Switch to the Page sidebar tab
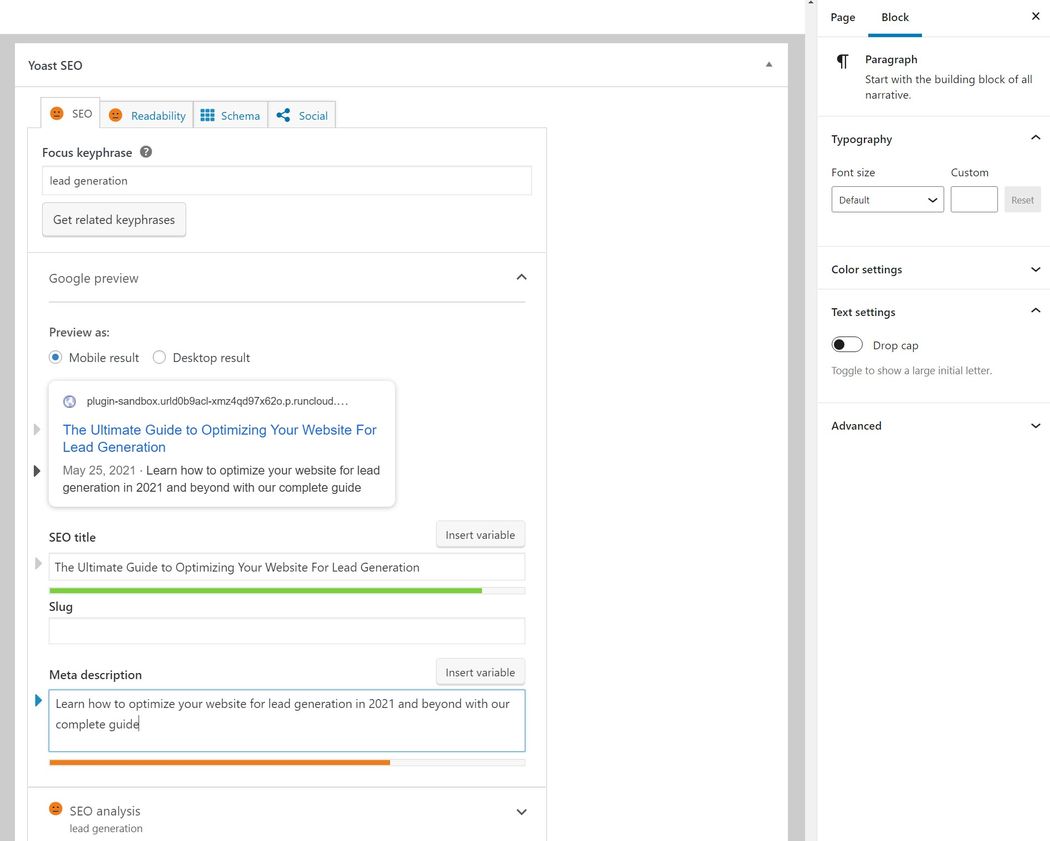Screen dimensions: 1050x841 click(x=842, y=17)
